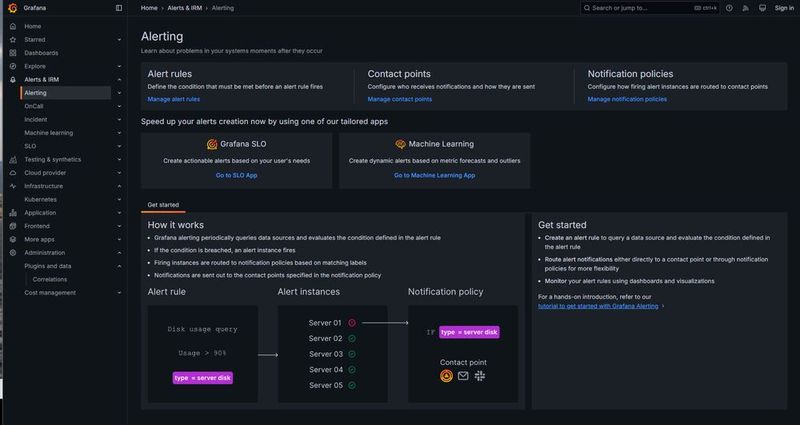Open the help question-mark icon

coord(729,8)
